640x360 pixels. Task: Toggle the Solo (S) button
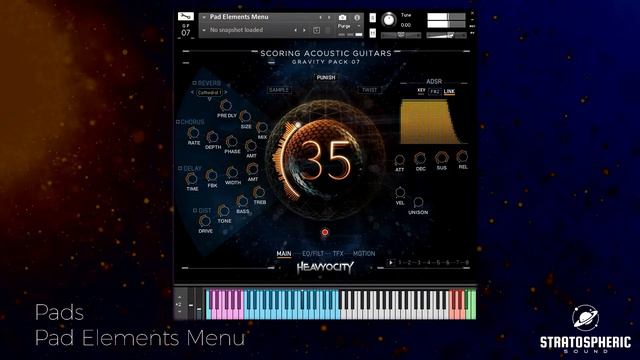point(373,18)
